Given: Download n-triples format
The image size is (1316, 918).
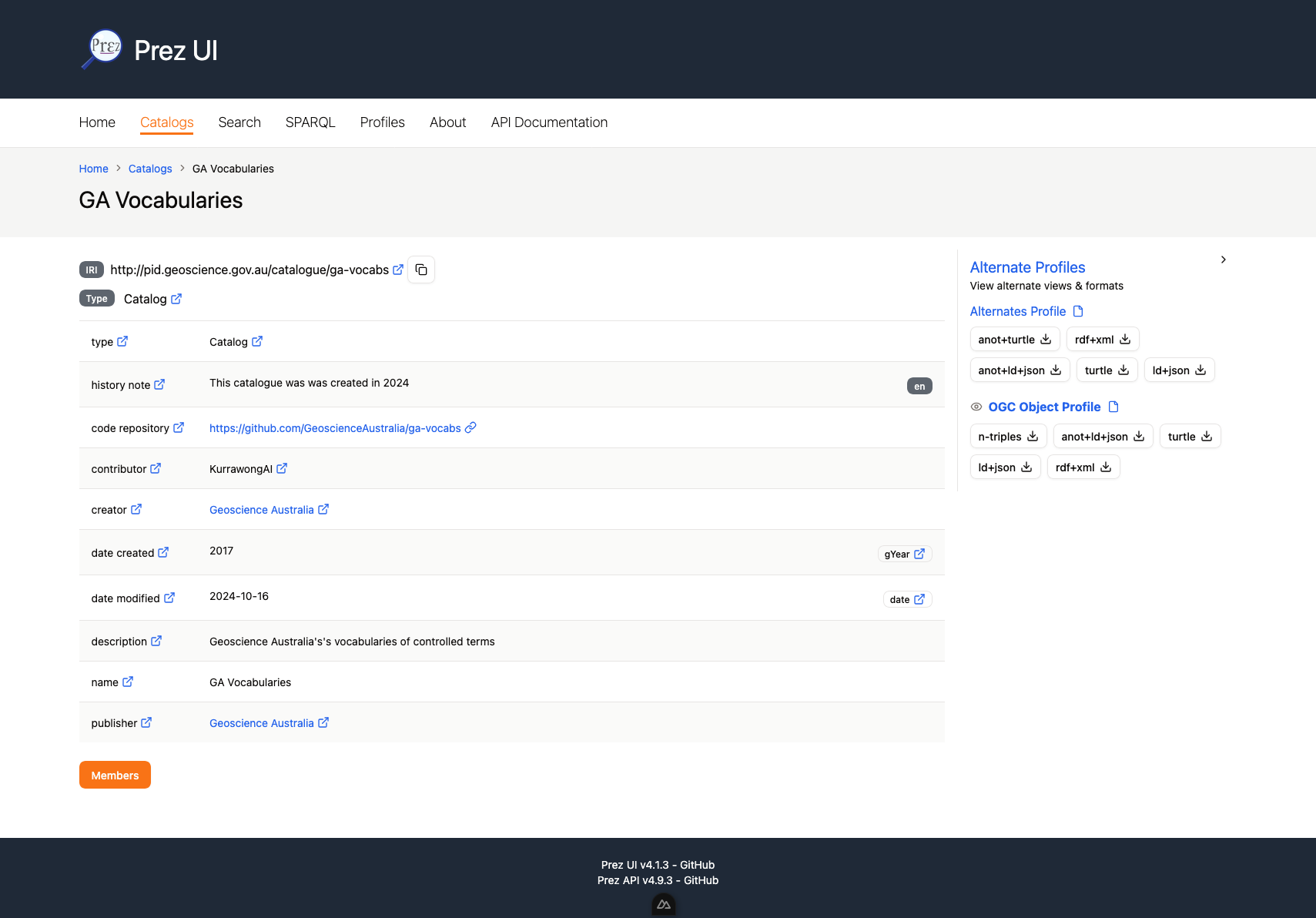Looking at the screenshot, I should coord(1007,436).
